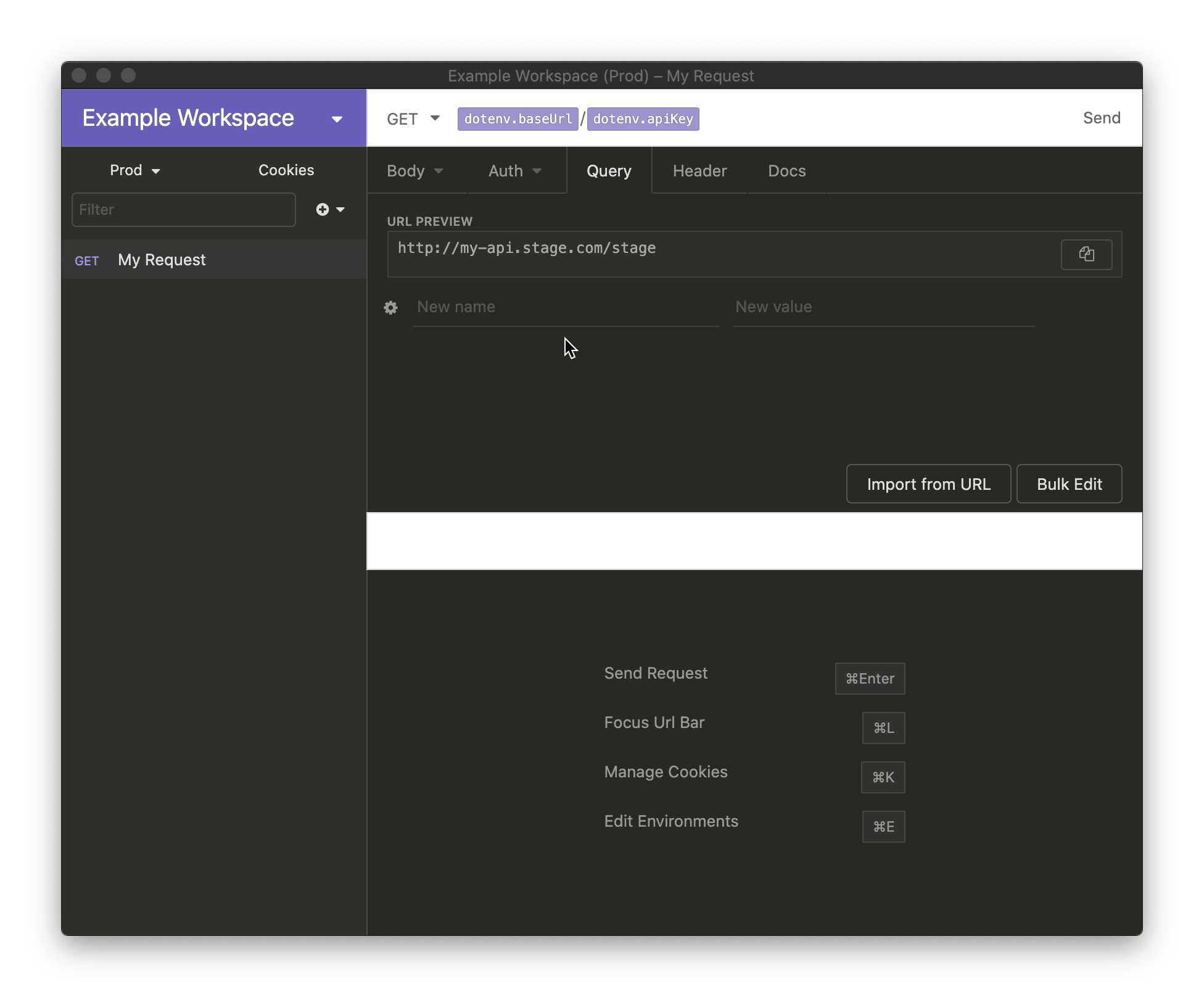Click the New name parameter field
This screenshot has height=997, width=1204.
(565, 307)
